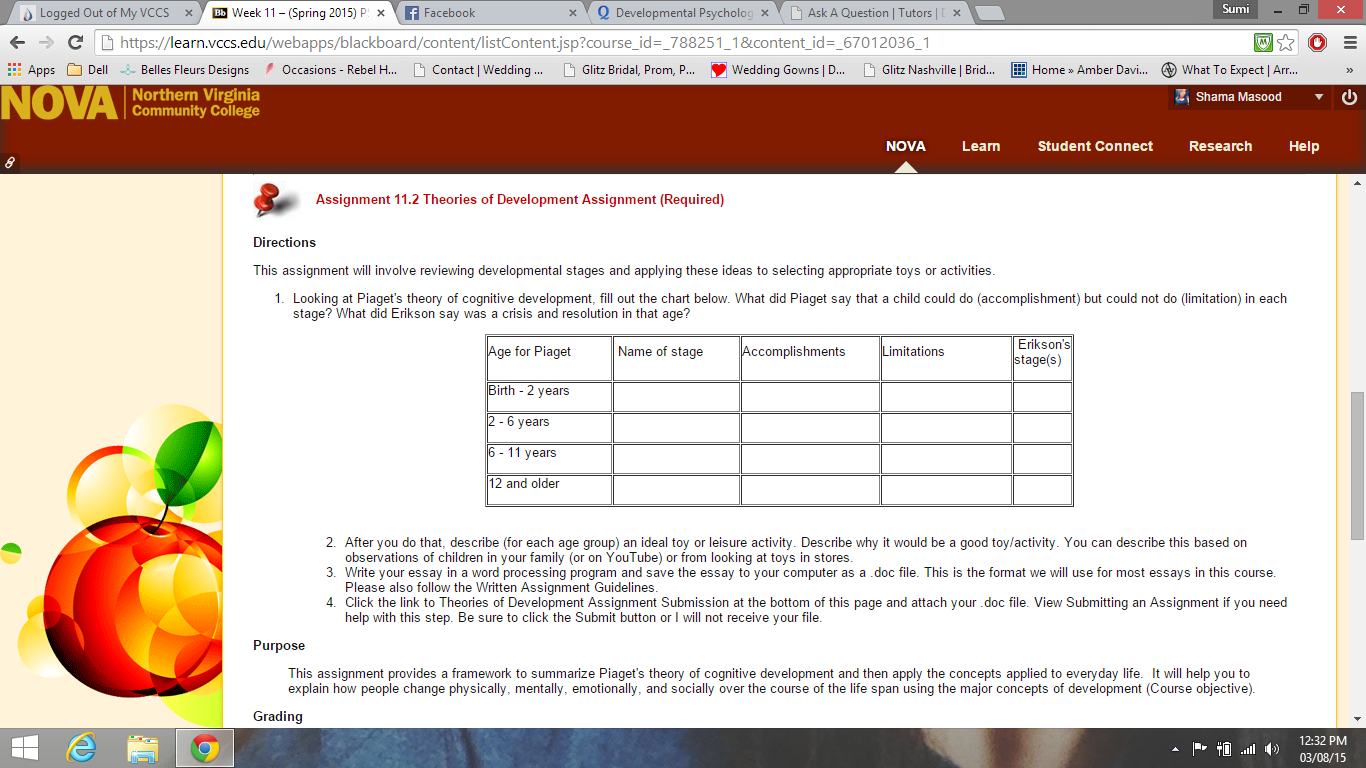Click the Blackboard logout power icon
Viewport: 1366px width, 768px height.
pyautogui.click(x=1349, y=97)
